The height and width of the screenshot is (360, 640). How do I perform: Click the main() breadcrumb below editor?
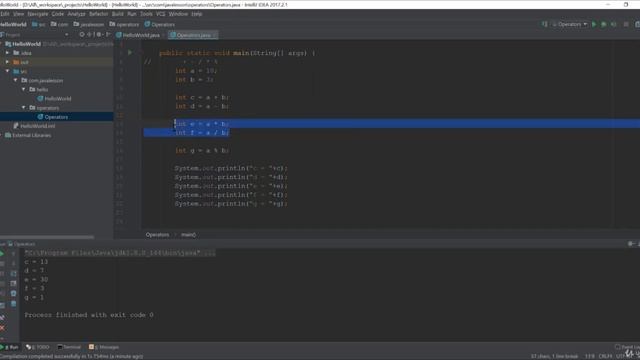[188, 235]
